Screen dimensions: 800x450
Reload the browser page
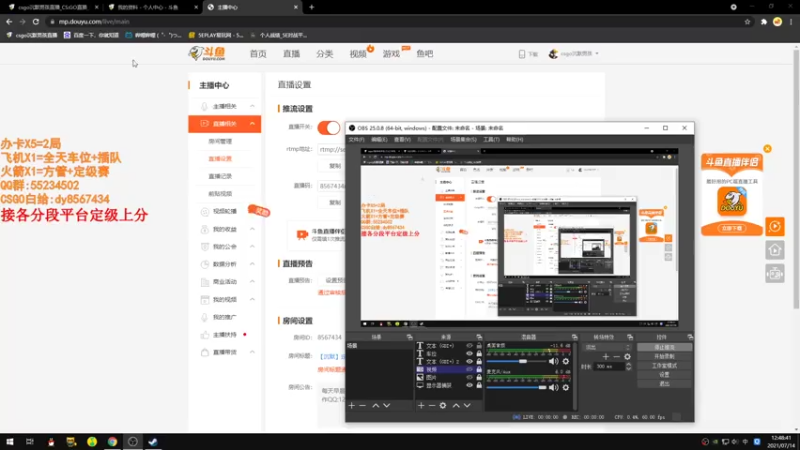point(36,21)
